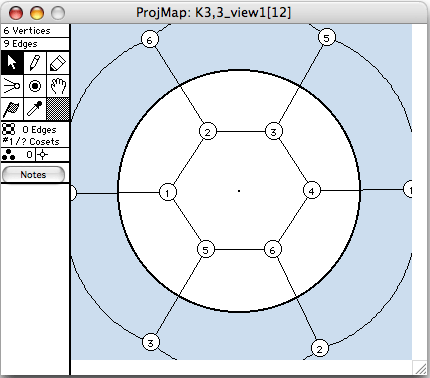Select the arrow pointer tool
This screenshot has width=430, height=378.
(12, 63)
